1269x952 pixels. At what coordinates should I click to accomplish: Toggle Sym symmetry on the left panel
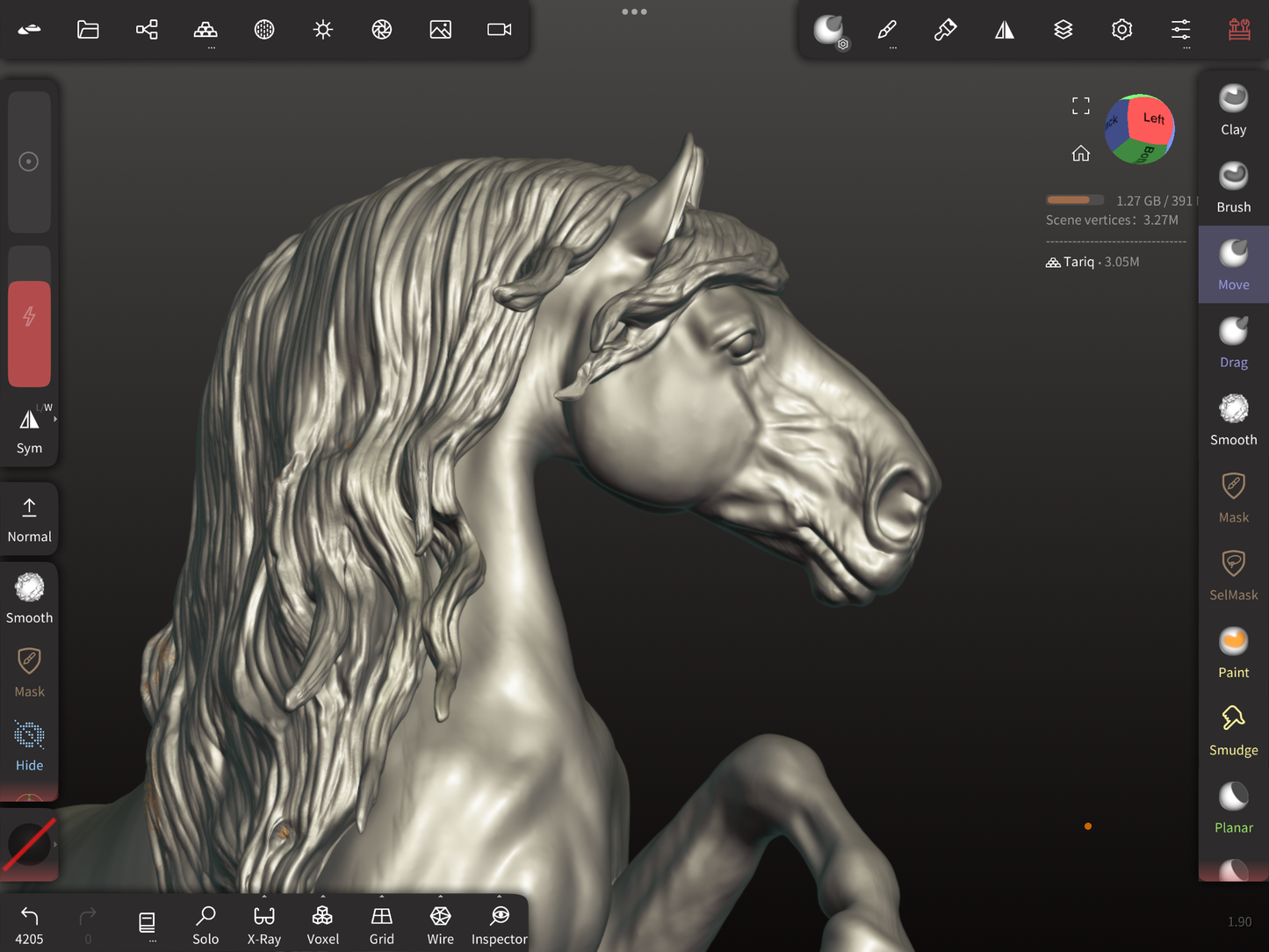29,430
